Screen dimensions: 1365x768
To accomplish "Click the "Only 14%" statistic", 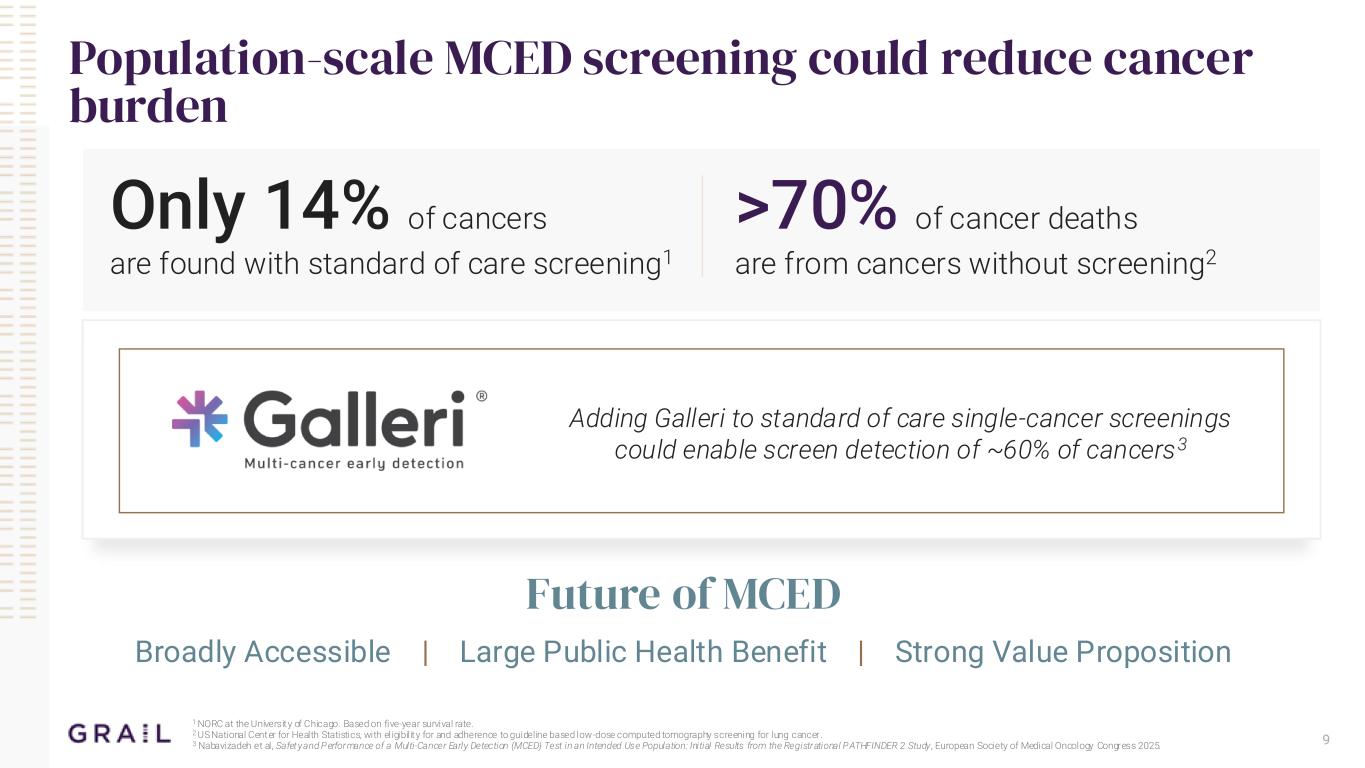I will tap(249, 206).
